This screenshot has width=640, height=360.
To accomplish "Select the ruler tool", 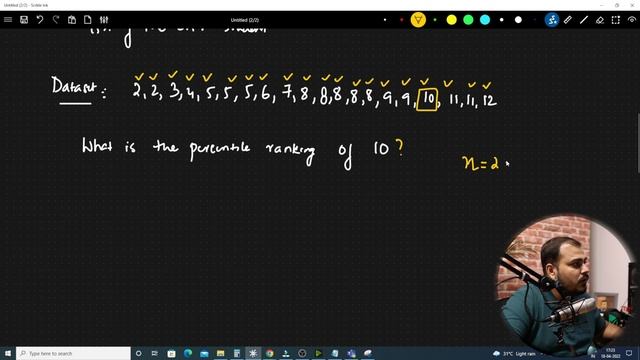I will pos(568,20).
